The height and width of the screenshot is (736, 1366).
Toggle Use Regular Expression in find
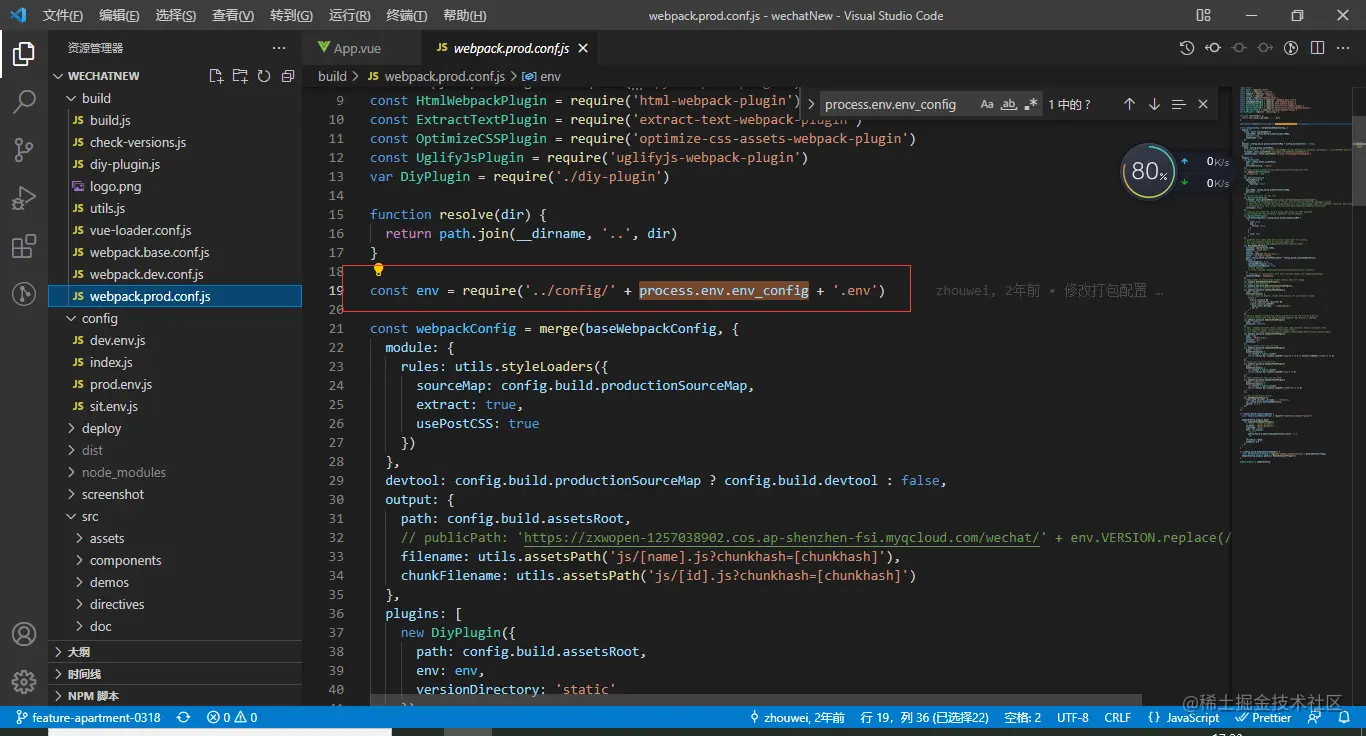click(1031, 104)
